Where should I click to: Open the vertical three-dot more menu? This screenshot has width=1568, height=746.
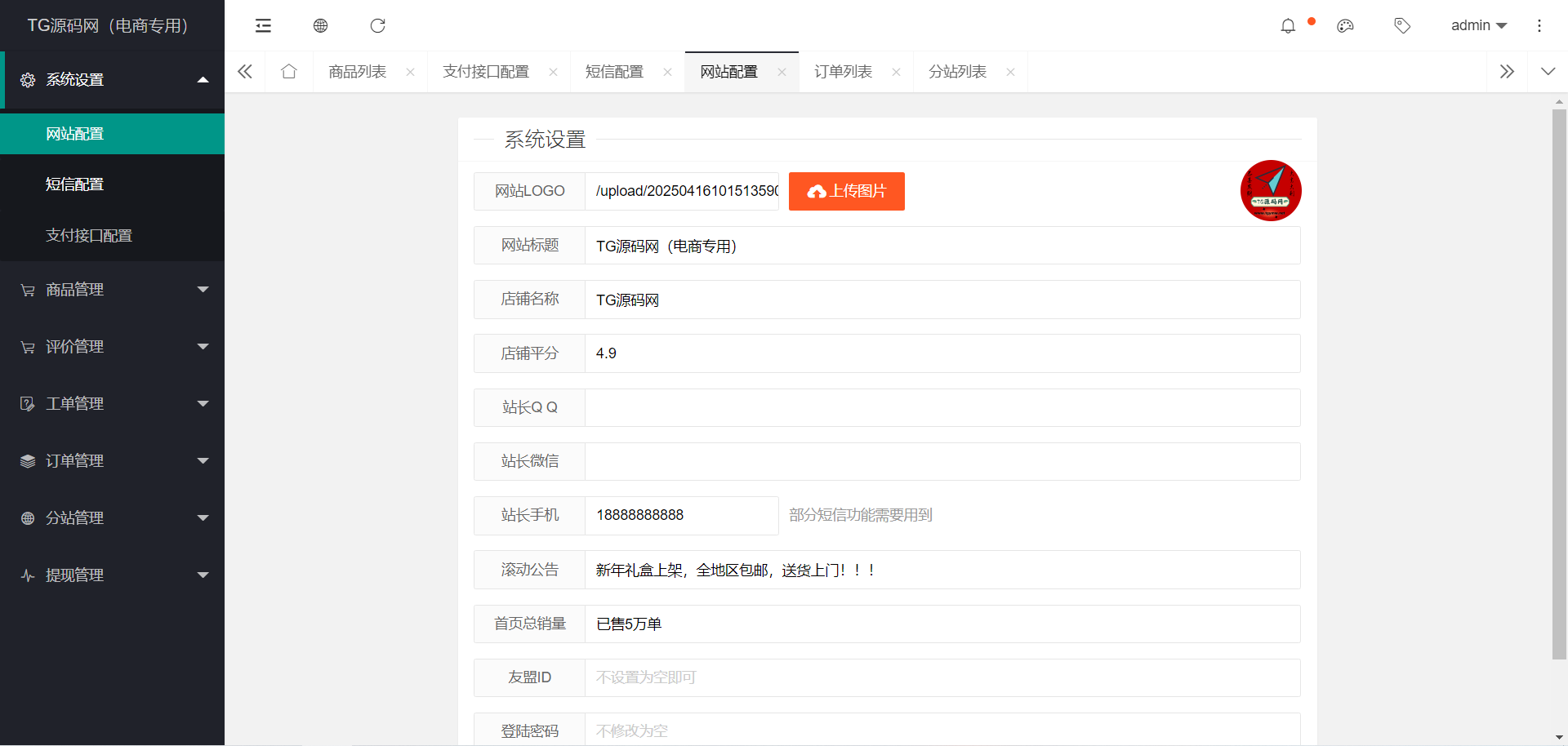pyautogui.click(x=1539, y=26)
